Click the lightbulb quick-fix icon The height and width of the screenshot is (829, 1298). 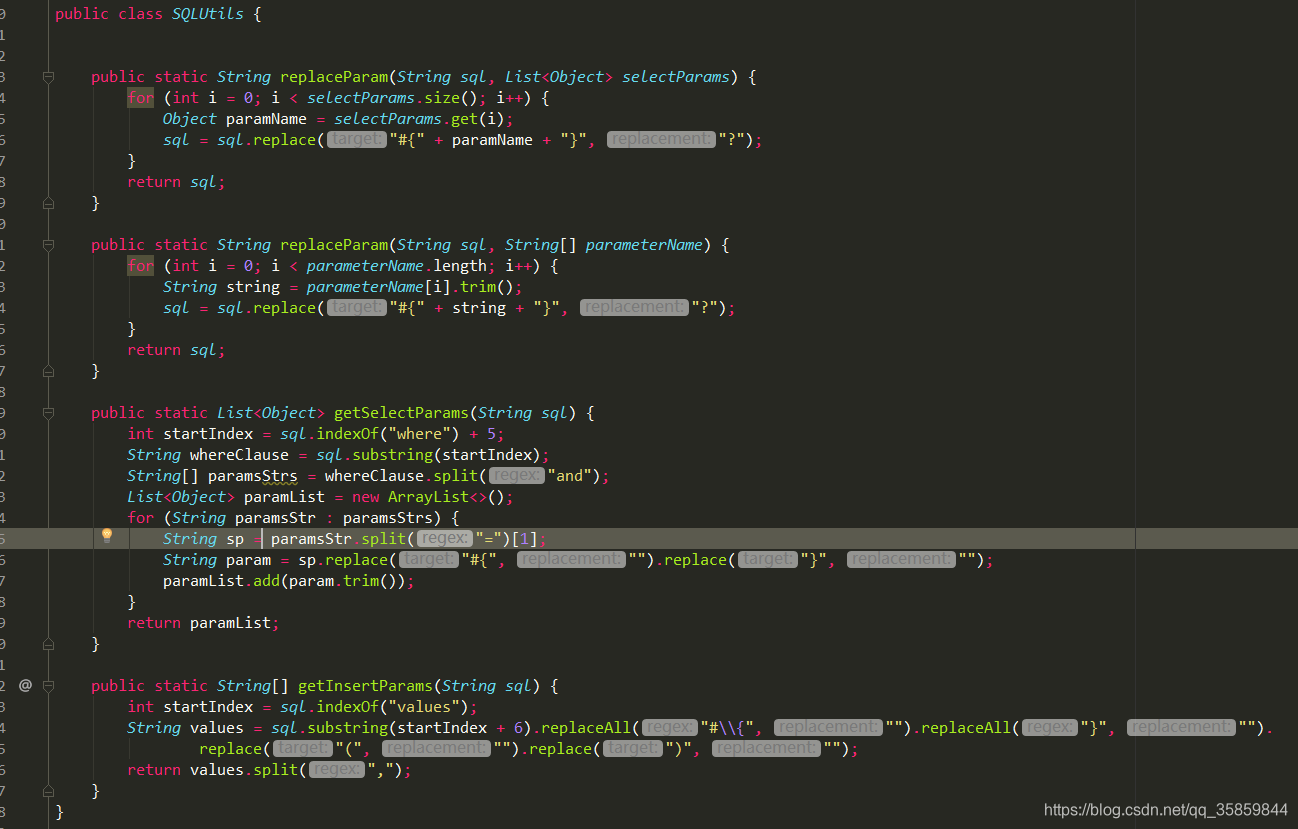[x=107, y=536]
